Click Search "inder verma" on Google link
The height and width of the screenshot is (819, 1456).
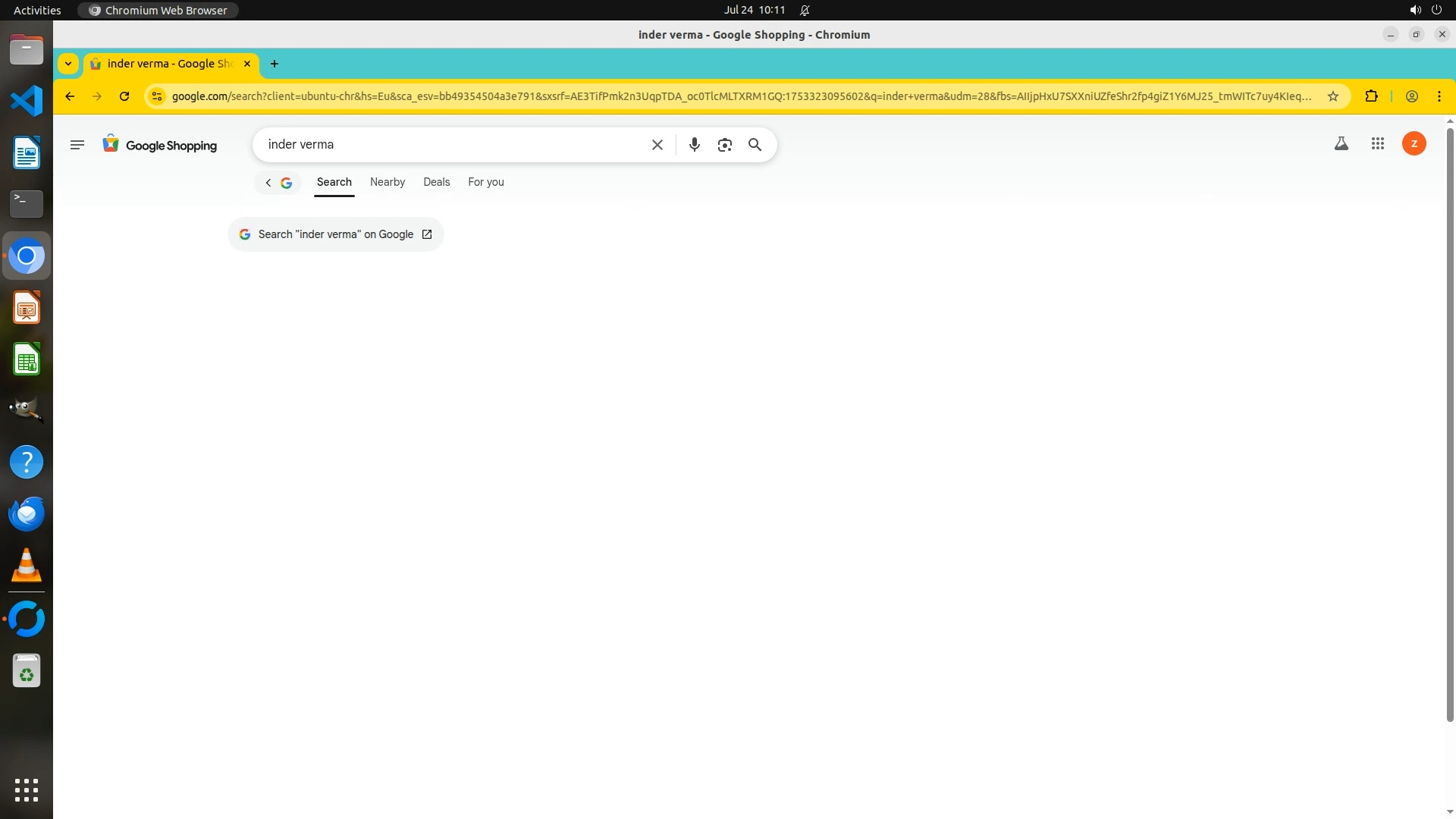pos(335,234)
